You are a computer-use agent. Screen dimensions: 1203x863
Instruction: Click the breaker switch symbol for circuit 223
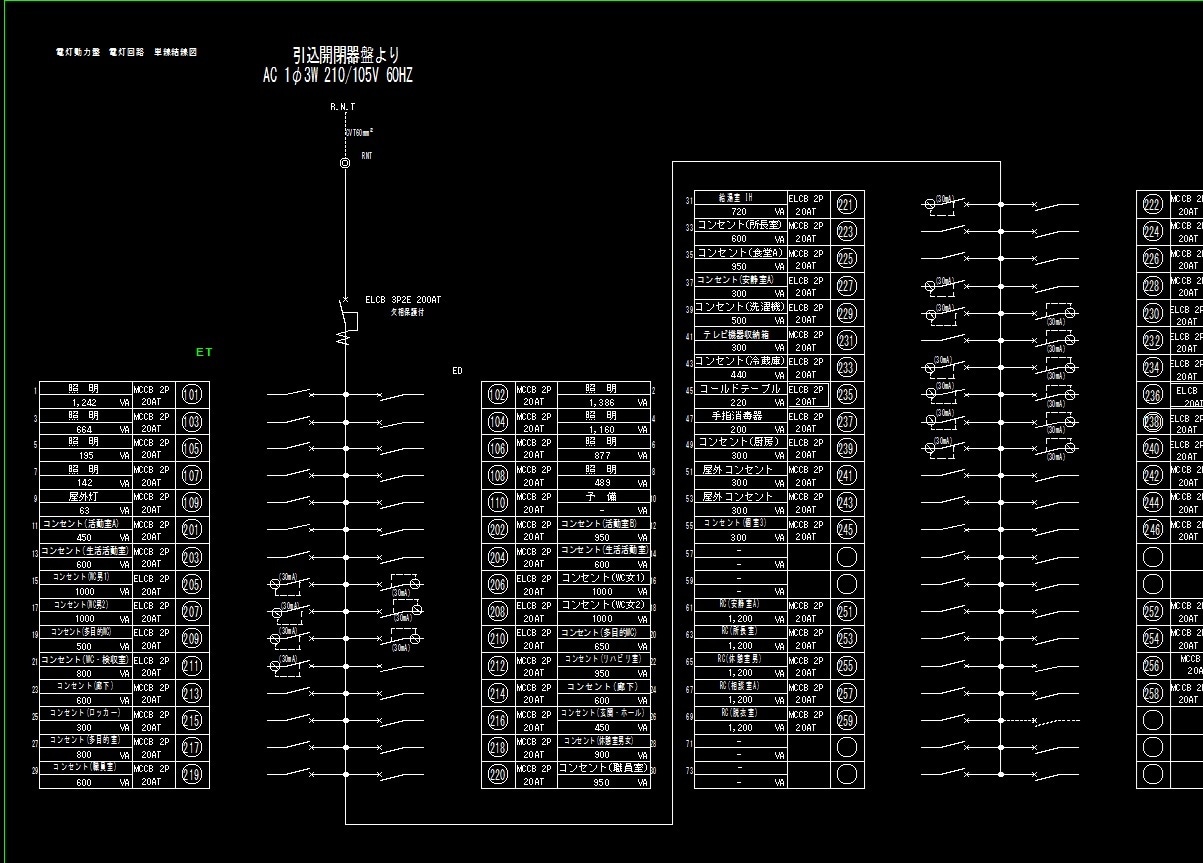(x=945, y=230)
